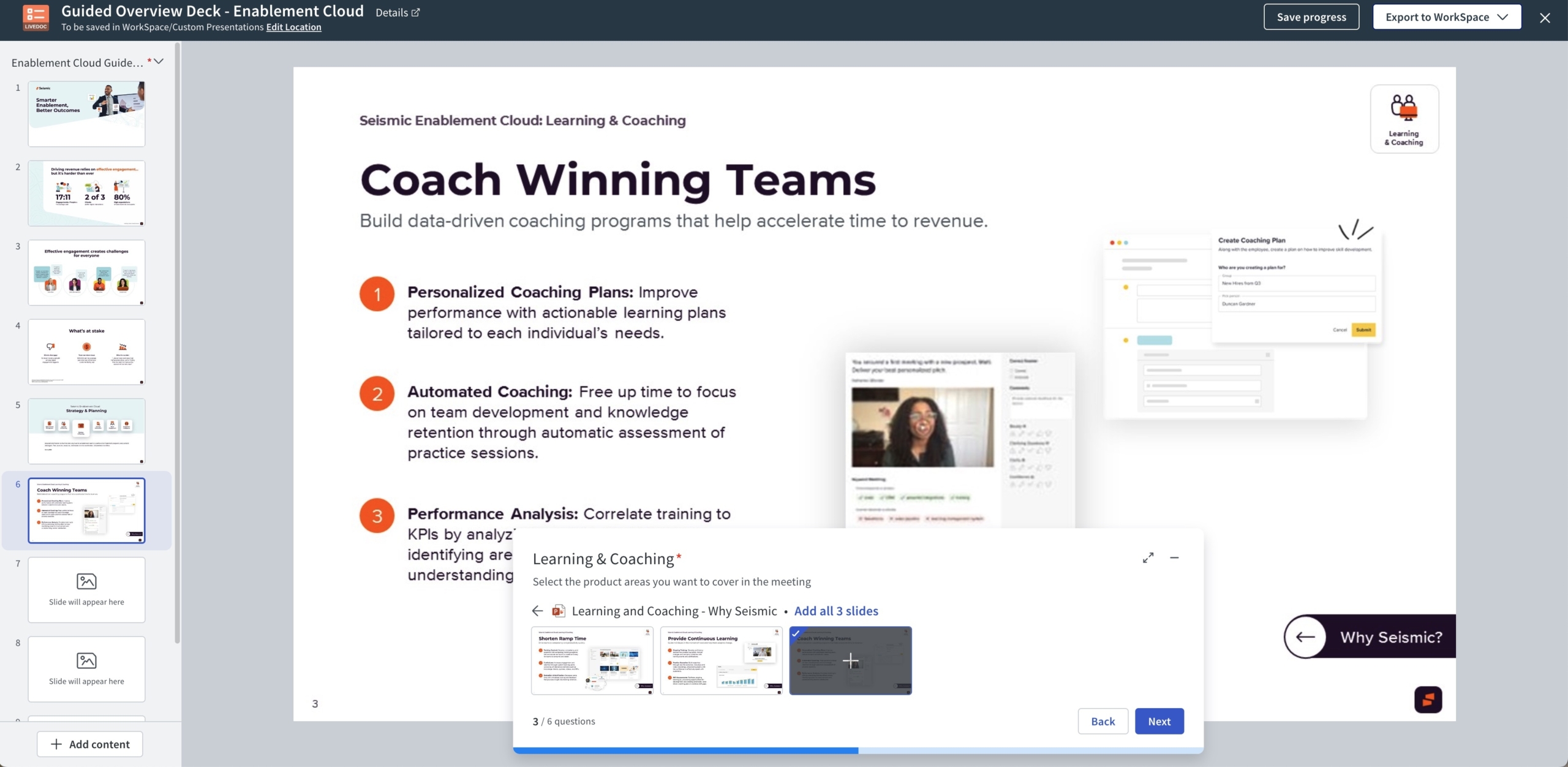Select slide 5 Strategy & Planning thumbnail
Screen dimensions: 1568x767
pyautogui.click(x=86, y=431)
